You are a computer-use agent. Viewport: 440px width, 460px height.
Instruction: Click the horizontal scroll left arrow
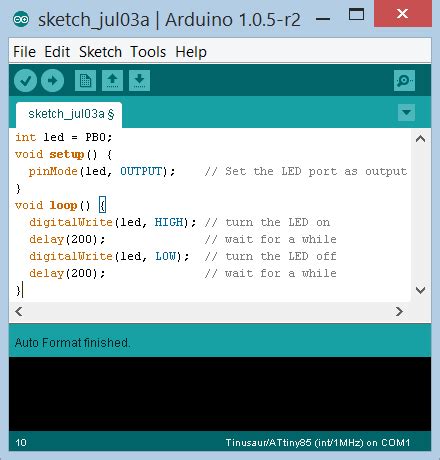coord(19,312)
